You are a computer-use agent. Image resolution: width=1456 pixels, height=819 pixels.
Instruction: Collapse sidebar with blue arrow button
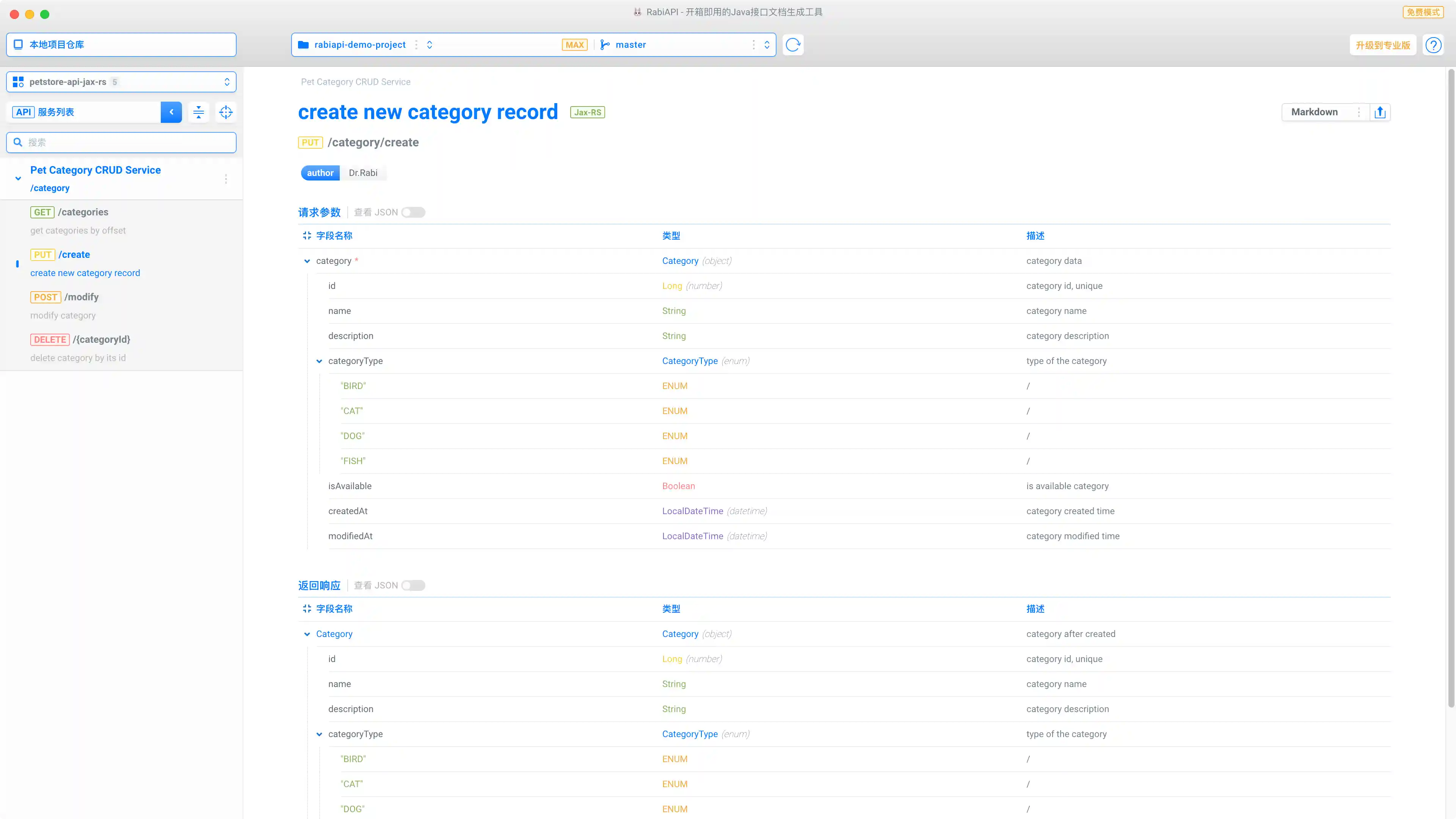coord(171,112)
